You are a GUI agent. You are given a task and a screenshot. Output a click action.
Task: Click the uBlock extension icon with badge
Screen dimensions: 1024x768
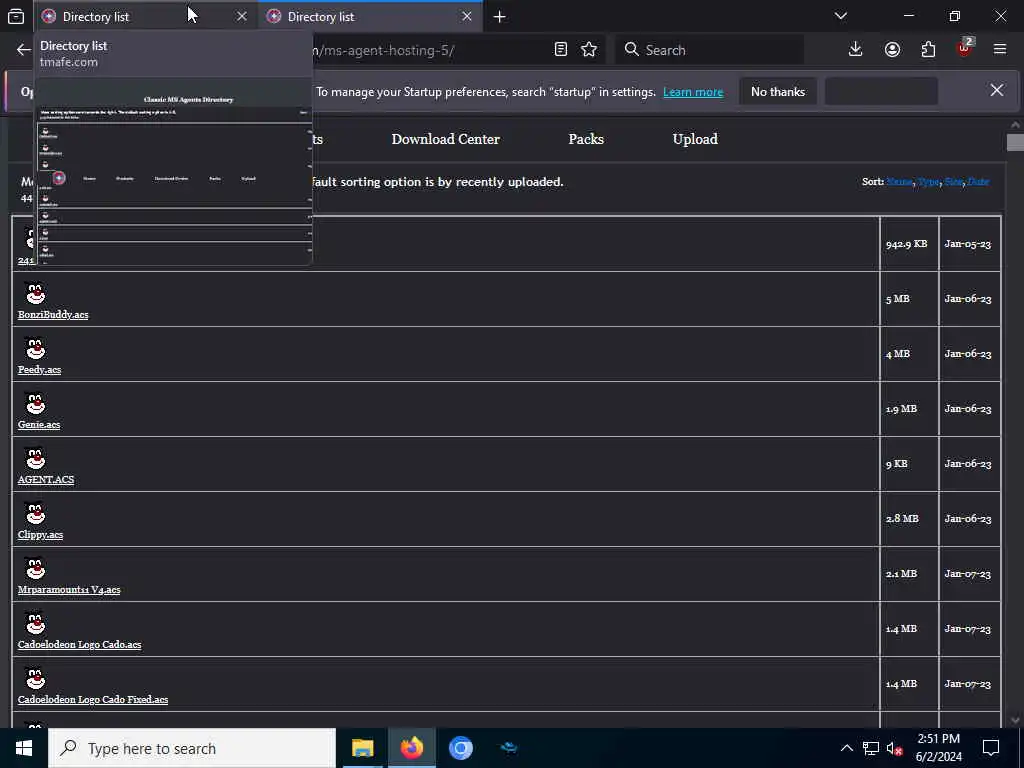click(965, 48)
